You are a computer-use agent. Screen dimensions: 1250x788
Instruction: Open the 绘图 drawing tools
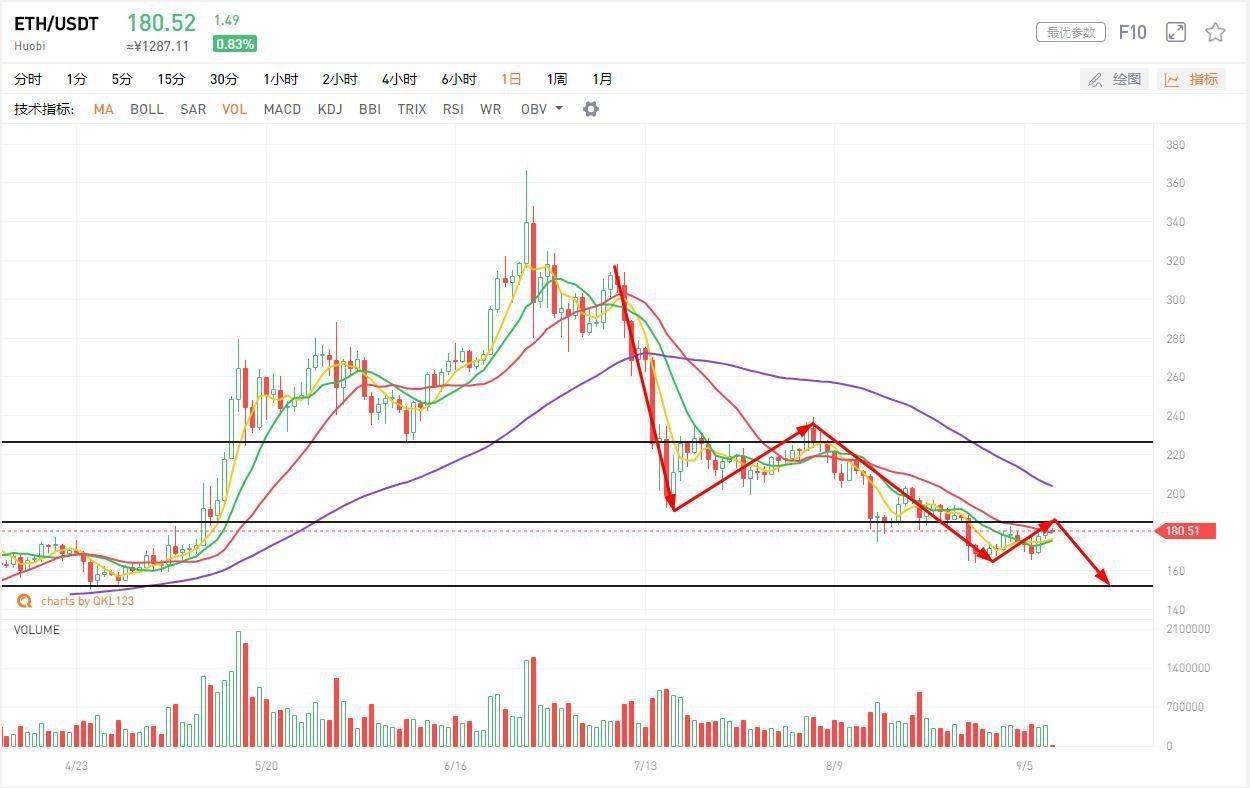click(1115, 79)
